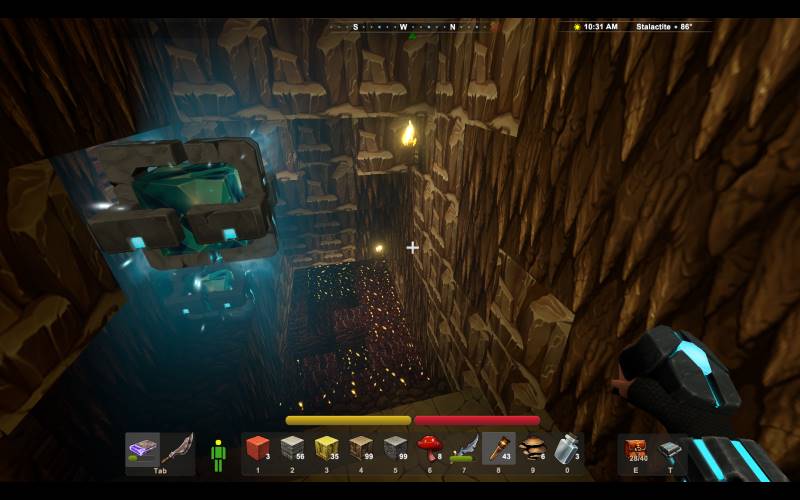Select the brown mushrooms in slot 9
Screen dimensions: 800x500
tap(533, 449)
